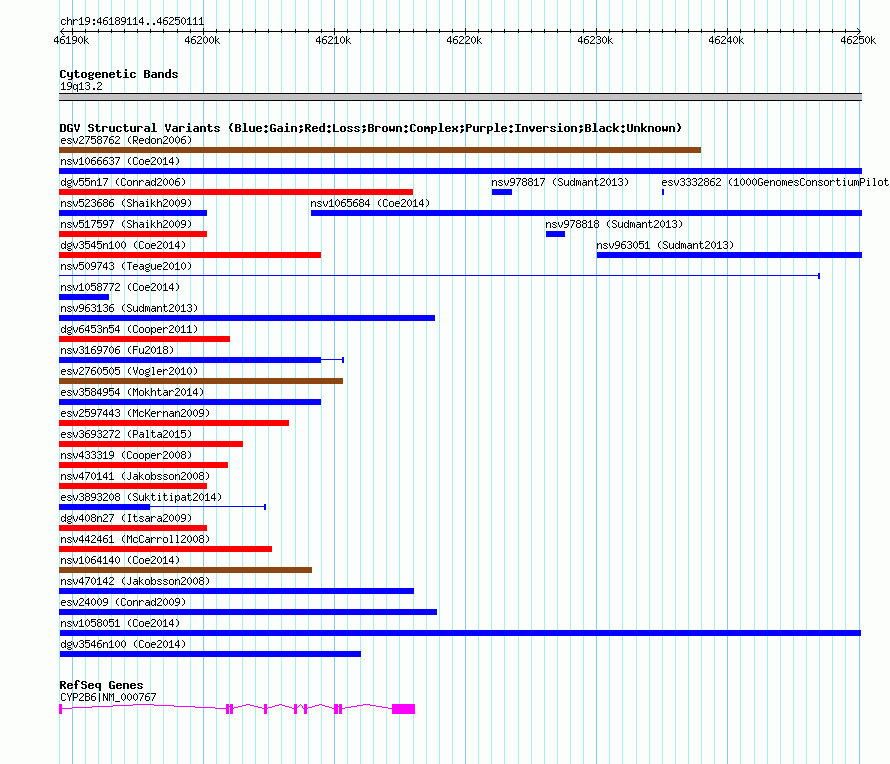Click the red dgv6453n54 loss bar

(x=144, y=339)
